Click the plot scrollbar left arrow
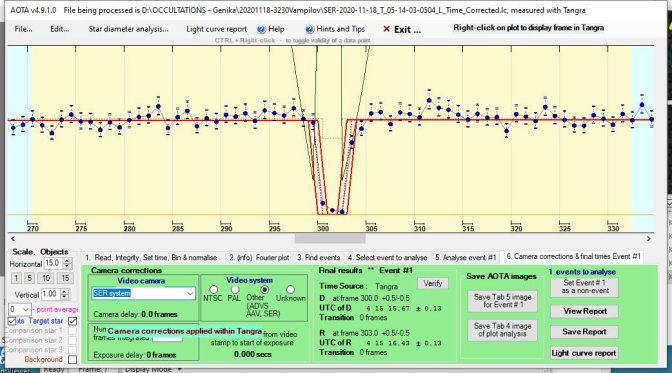This screenshot has width=672, height=373. (13, 238)
